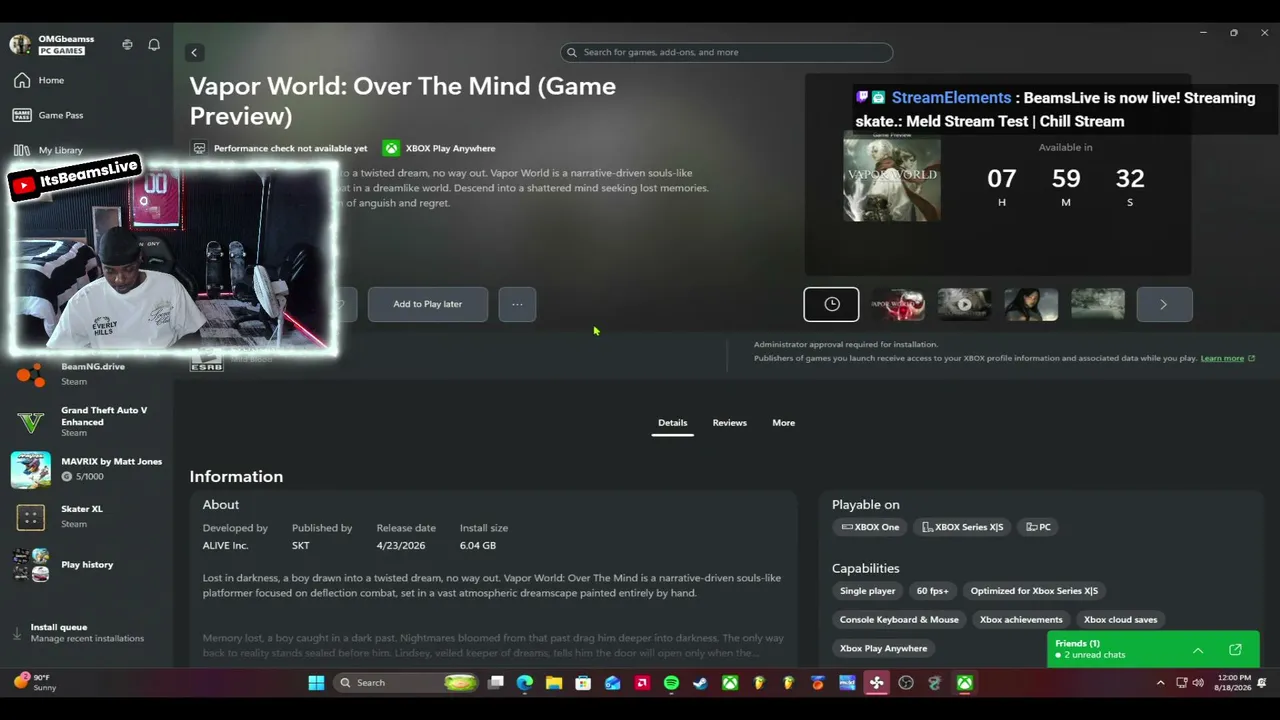Open Task View from the taskbar
The image size is (1280, 720).
point(496,683)
